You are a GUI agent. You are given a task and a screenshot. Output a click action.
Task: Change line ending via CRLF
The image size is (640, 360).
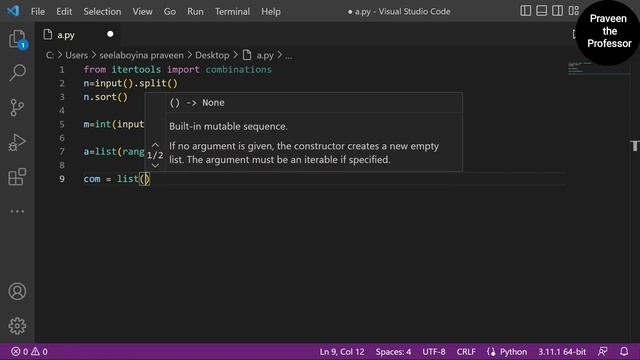click(x=466, y=351)
